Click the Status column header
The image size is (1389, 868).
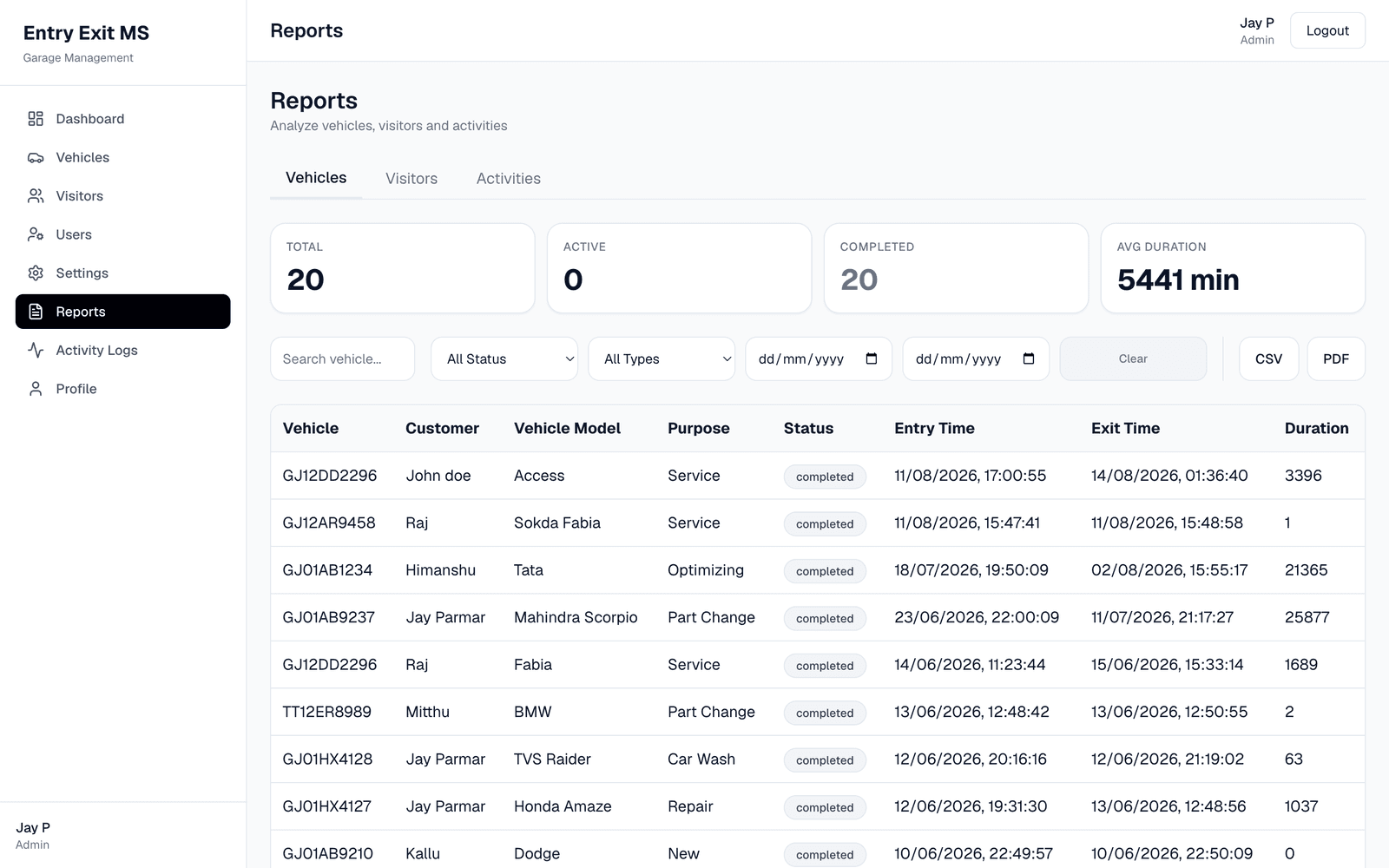click(x=808, y=428)
